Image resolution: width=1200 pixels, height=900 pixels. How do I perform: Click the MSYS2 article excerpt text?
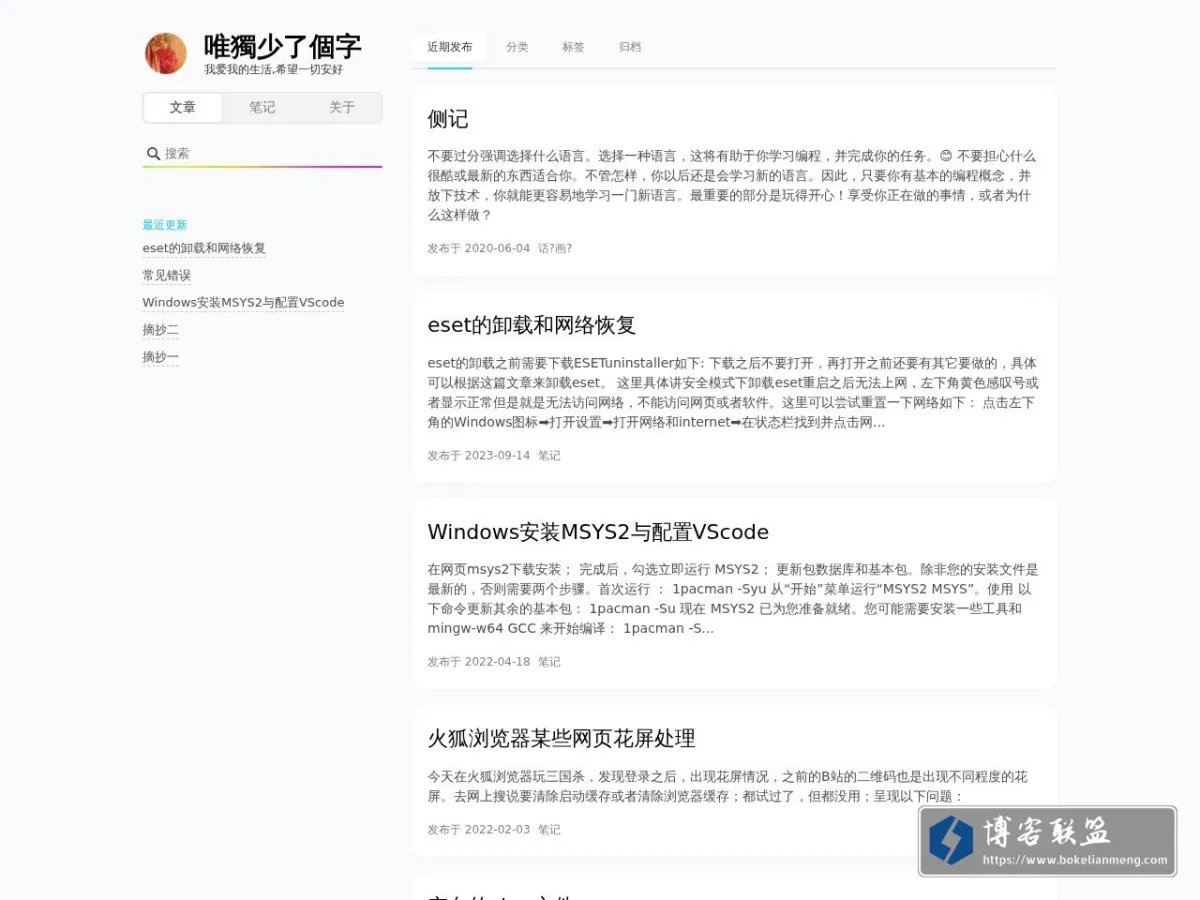tap(733, 599)
